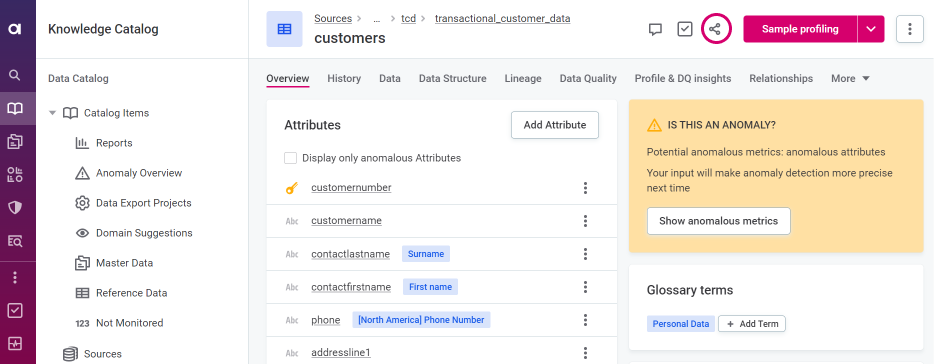The width and height of the screenshot is (934, 364).
Task: Open the Data Quality tab
Action: tap(588, 79)
